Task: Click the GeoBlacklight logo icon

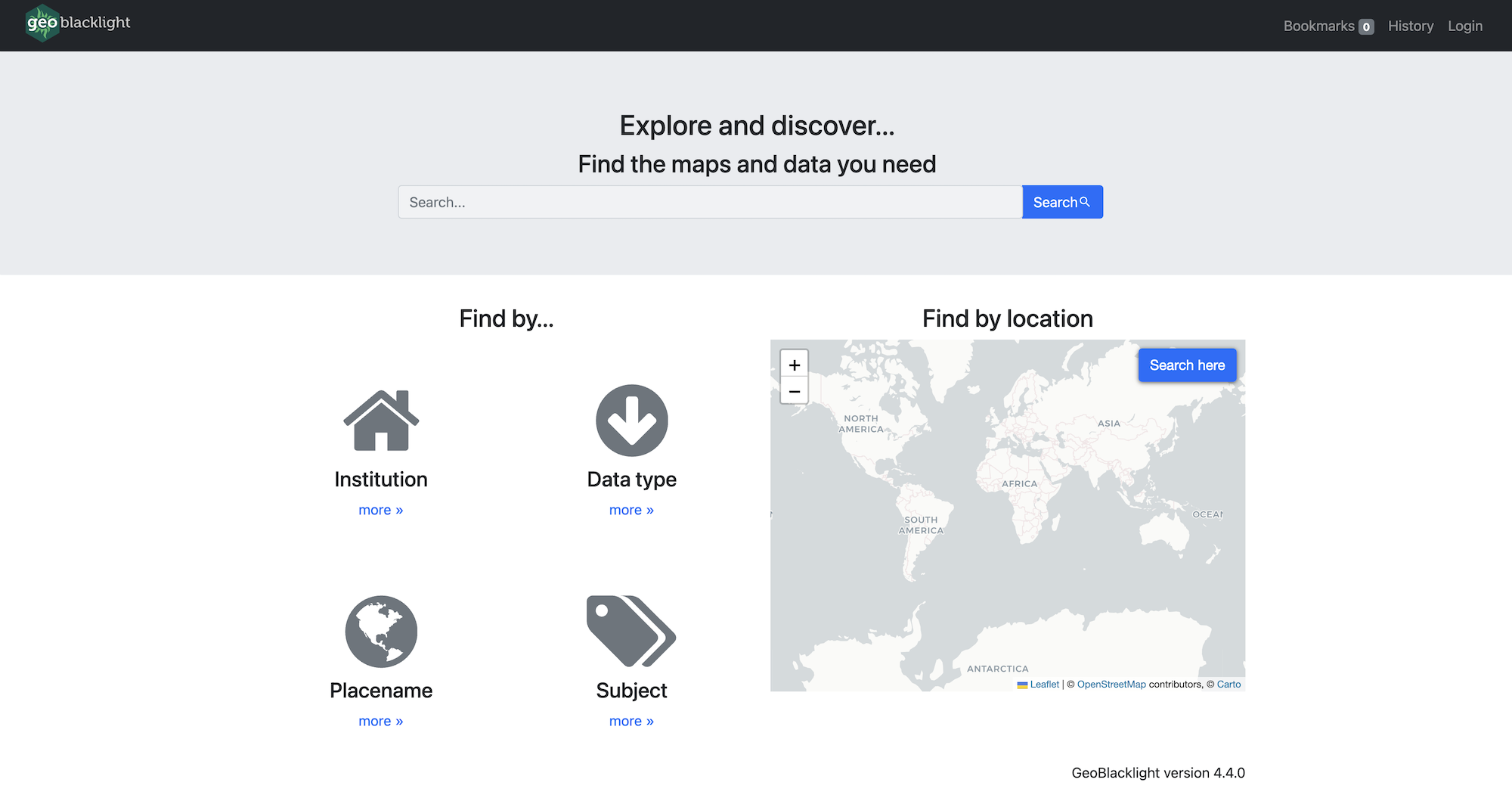Action: coord(42,23)
